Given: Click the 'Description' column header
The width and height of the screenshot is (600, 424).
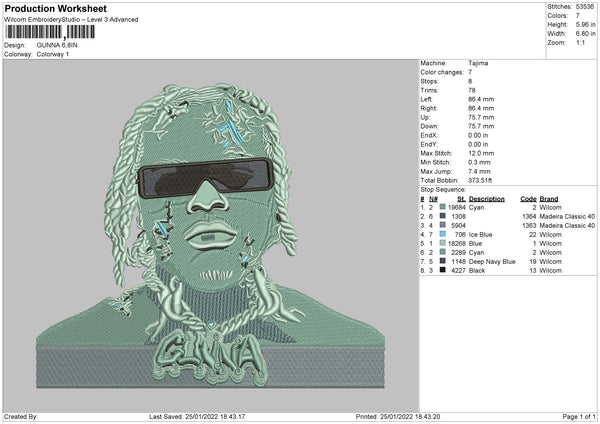Looking at the screenshot, I should [487, 199].
